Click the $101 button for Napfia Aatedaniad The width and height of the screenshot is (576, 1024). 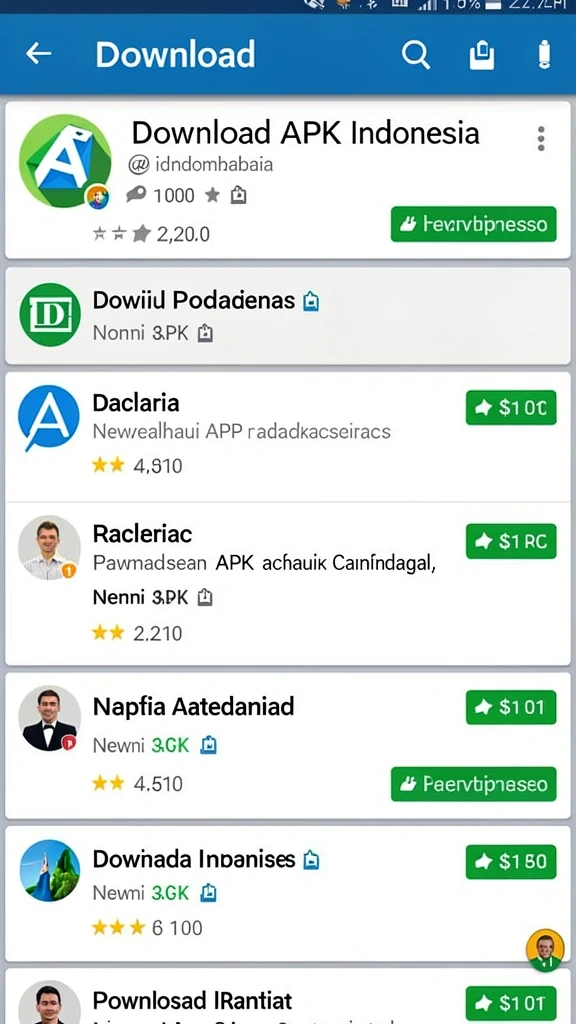pyautogui.click(x=511, y=707)
